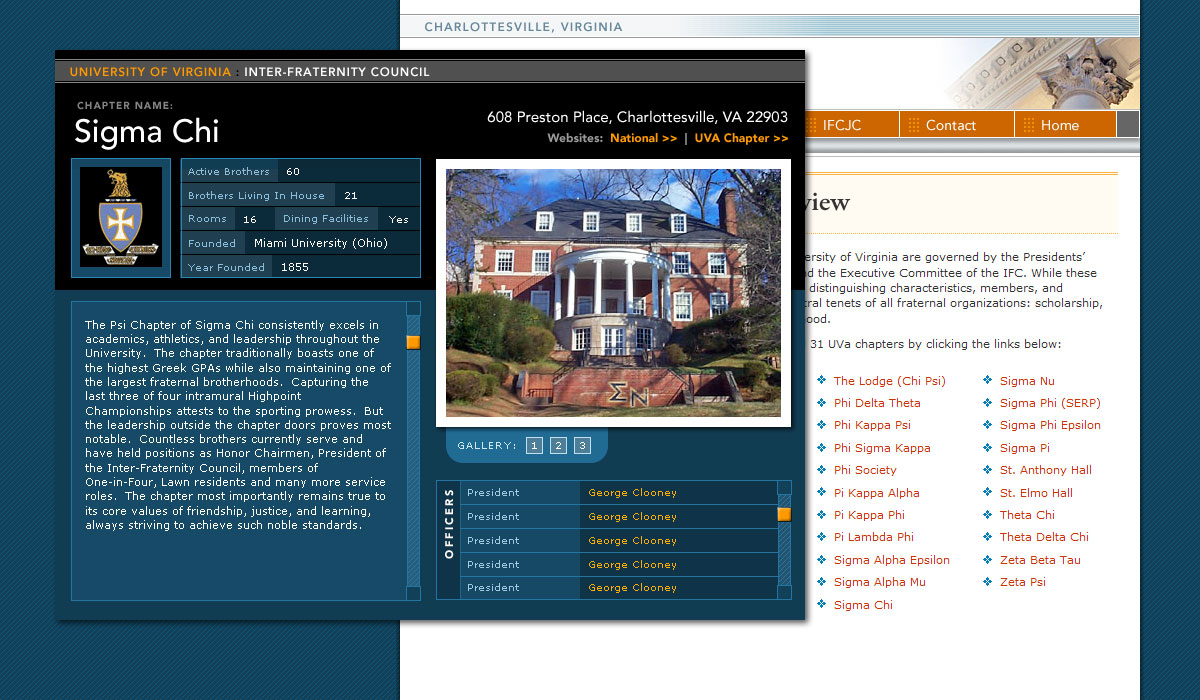Click the "Sigma Chi" chapter name heading
Viewport: 1200px width, 700px height.
pyautogui.click(x=147, y=131)
